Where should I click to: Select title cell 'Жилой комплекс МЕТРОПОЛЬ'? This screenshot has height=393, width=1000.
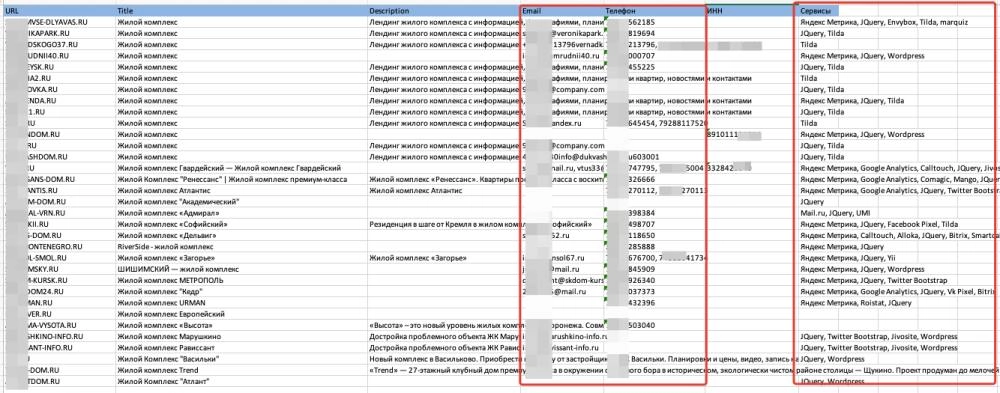(170, 280)
